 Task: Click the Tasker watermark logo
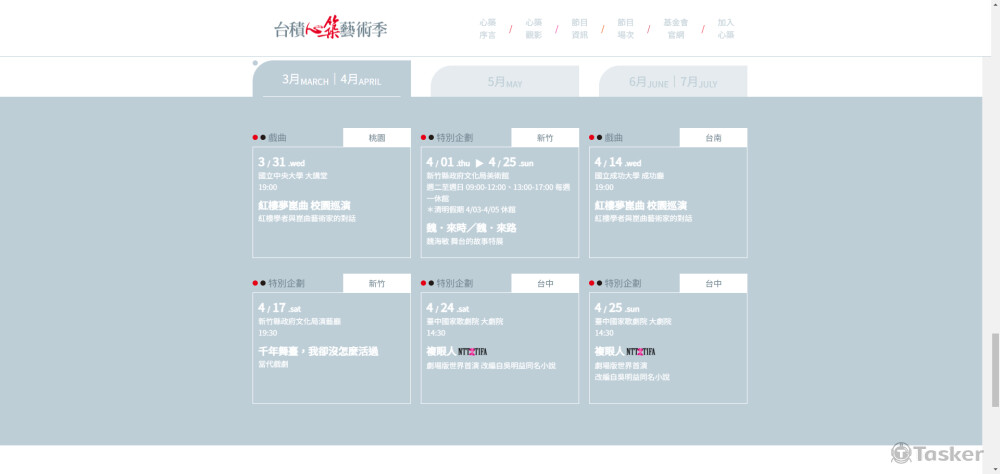(x=937, y=454)
